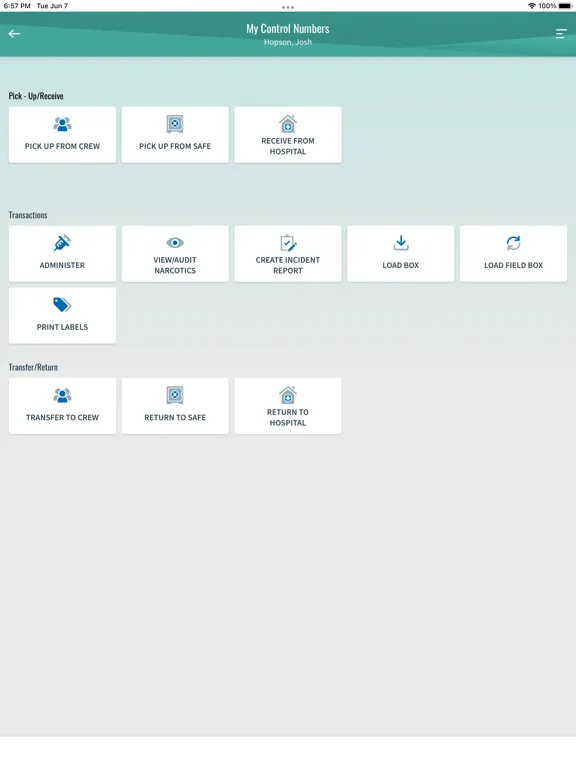The height and width of the screenshot is (768, 576).
Task: Choose PRINT LABELS text
Action: 62,327
